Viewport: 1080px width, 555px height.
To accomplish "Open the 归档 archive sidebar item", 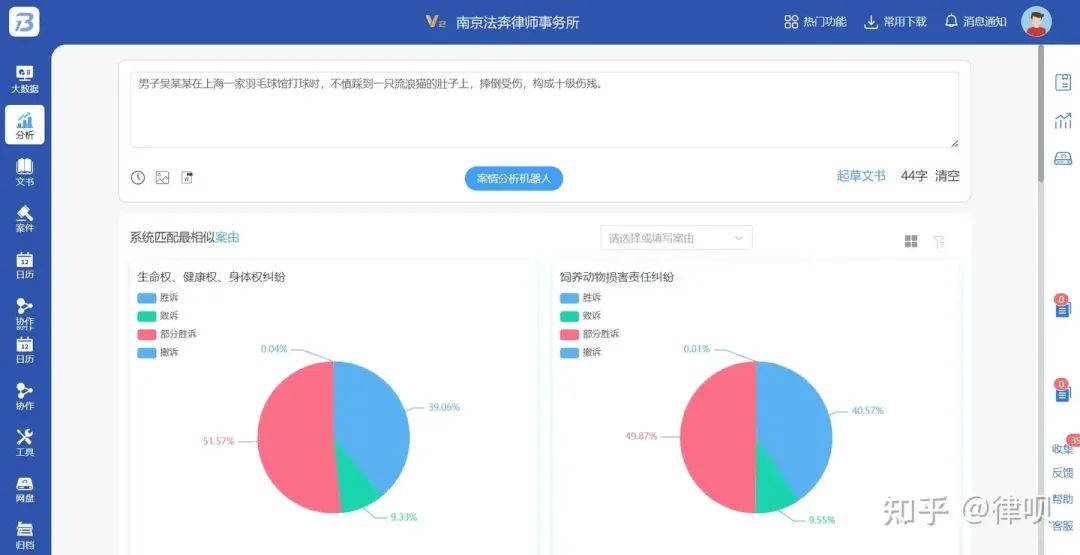I will [x=24, y=536].
